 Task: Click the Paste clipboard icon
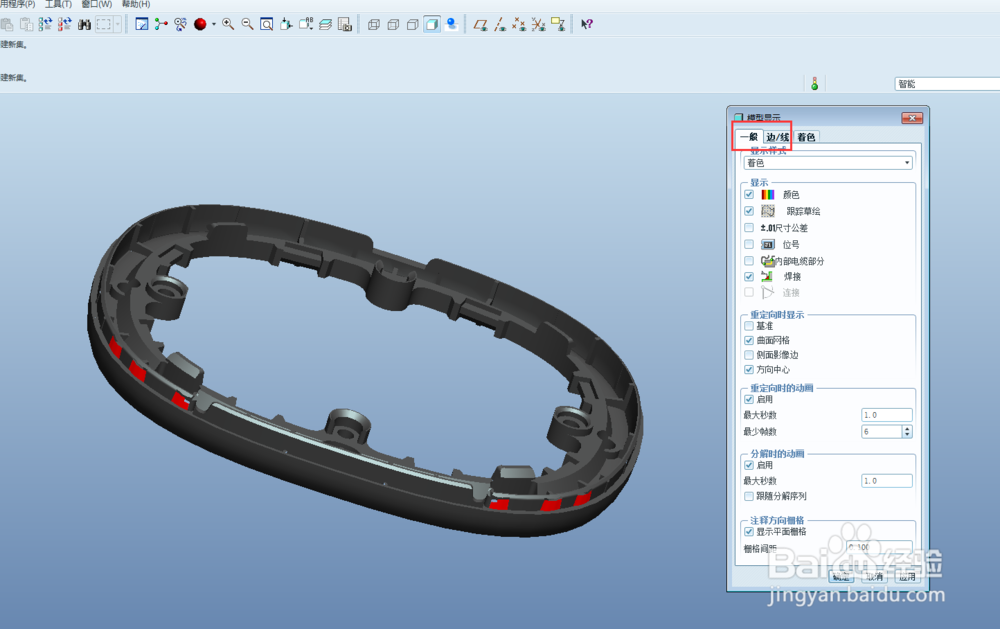26,24
